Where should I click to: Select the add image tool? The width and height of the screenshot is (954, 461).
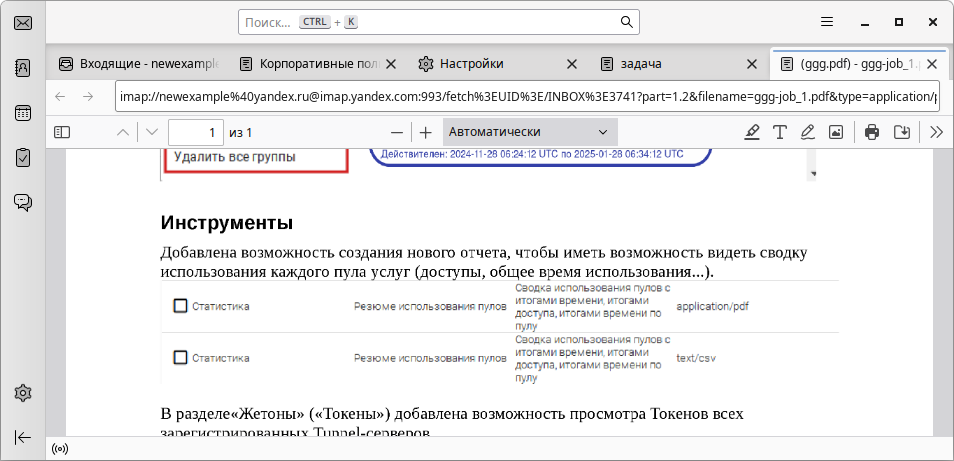(x=836, y=132)
